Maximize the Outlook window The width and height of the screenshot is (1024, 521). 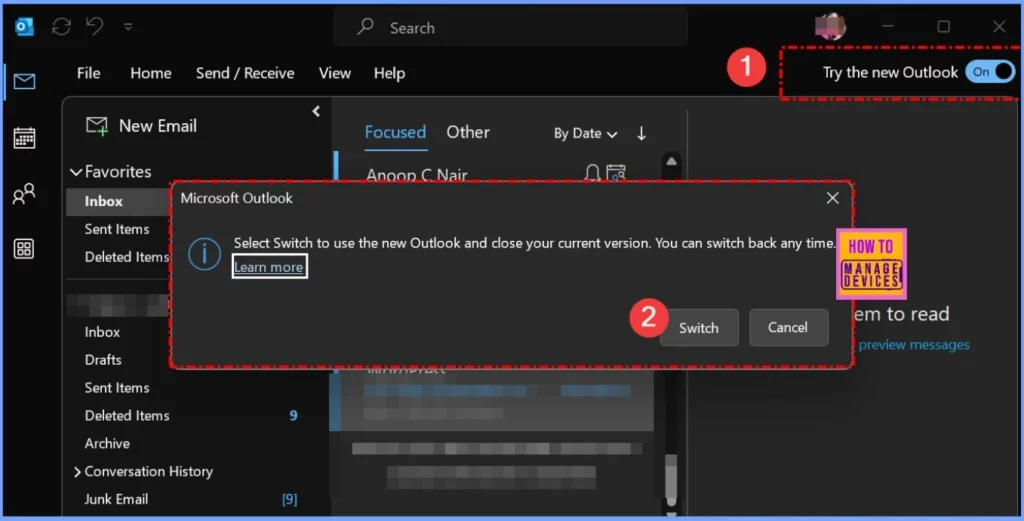tap(944, 27)
